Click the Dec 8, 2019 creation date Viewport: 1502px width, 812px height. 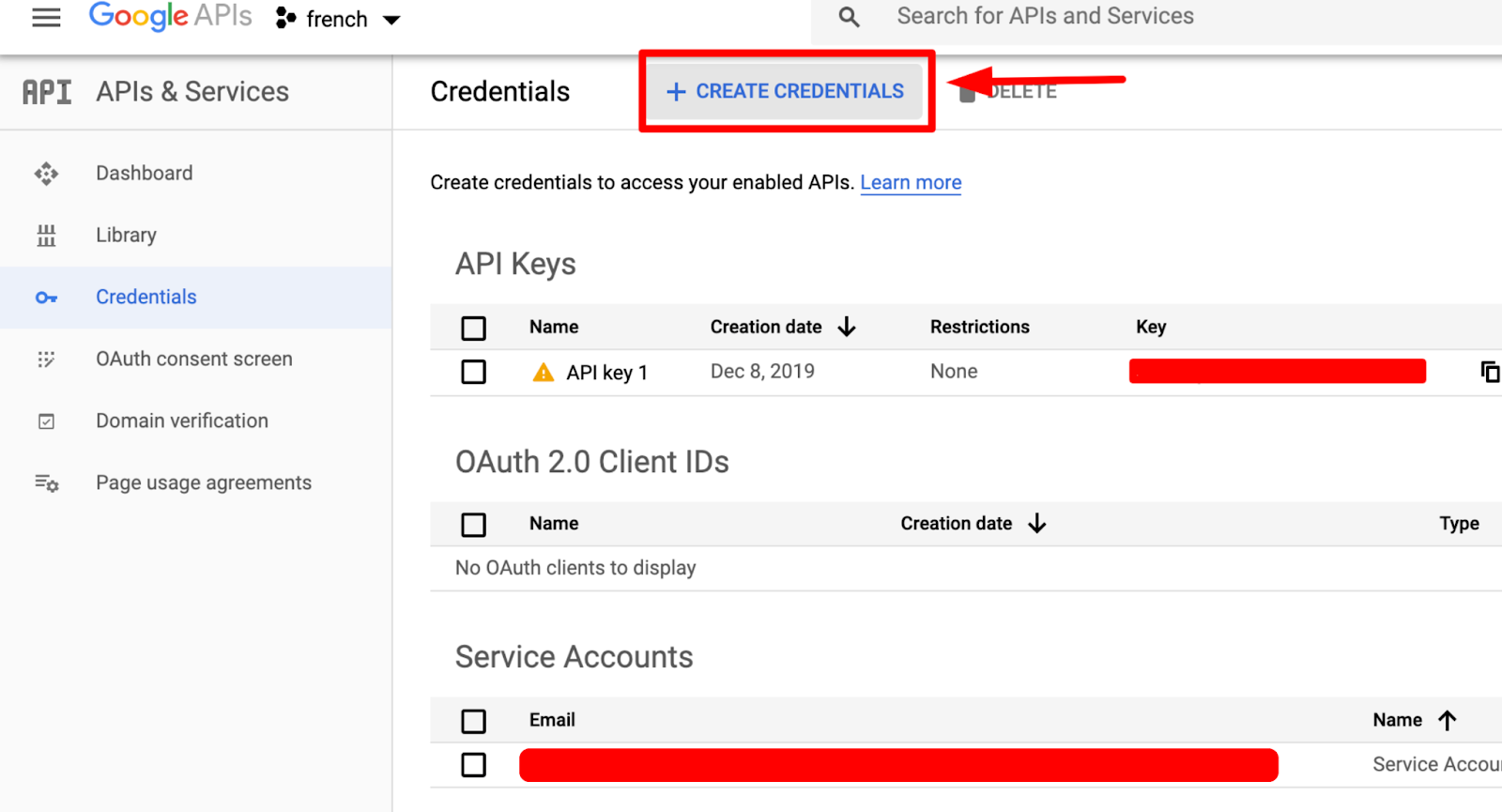click(762, 371)
